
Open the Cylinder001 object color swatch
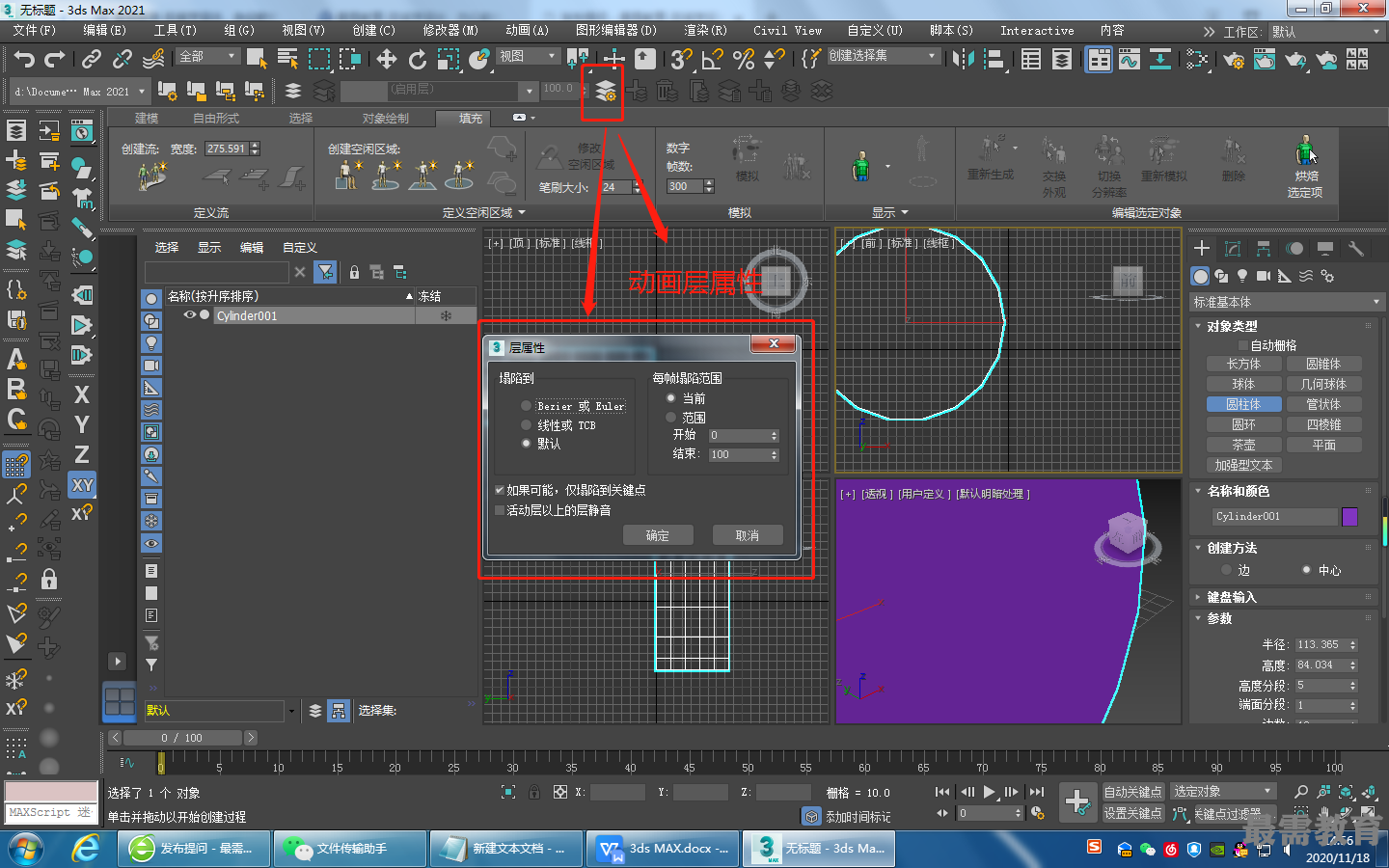[1349, 517]
